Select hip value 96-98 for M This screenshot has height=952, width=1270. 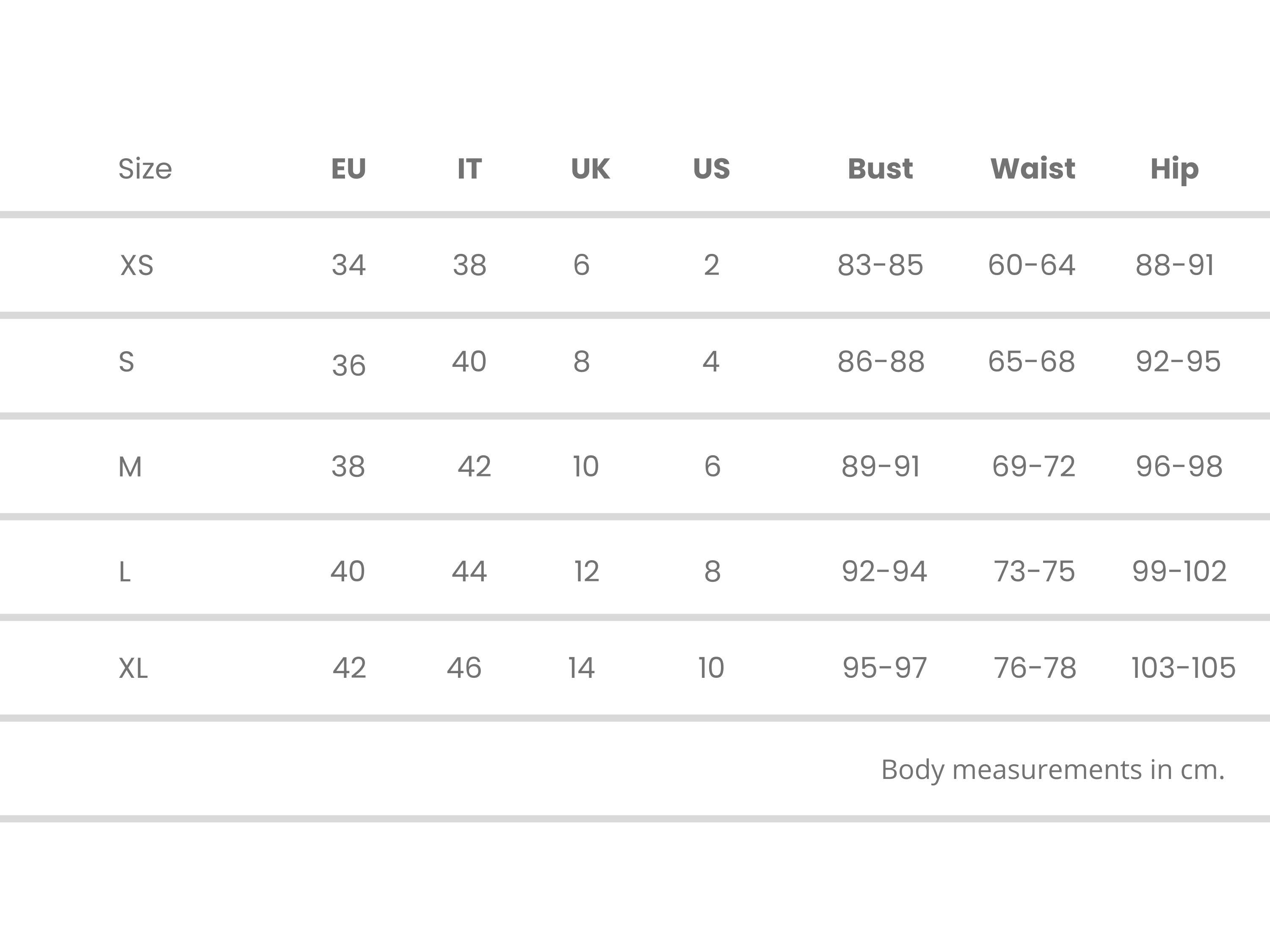point(1179,466)
